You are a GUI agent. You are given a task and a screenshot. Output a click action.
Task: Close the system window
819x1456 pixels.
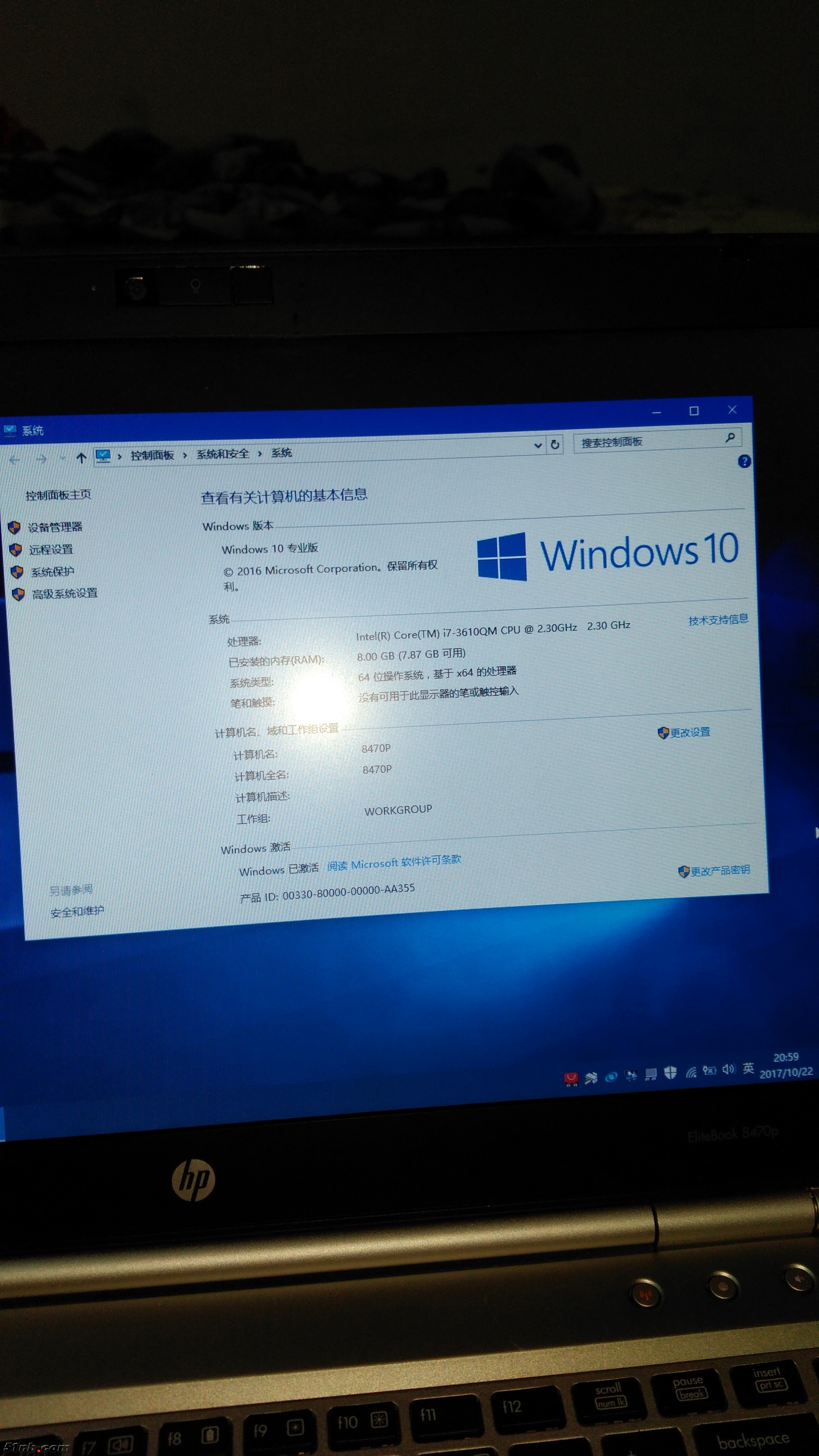733,409
